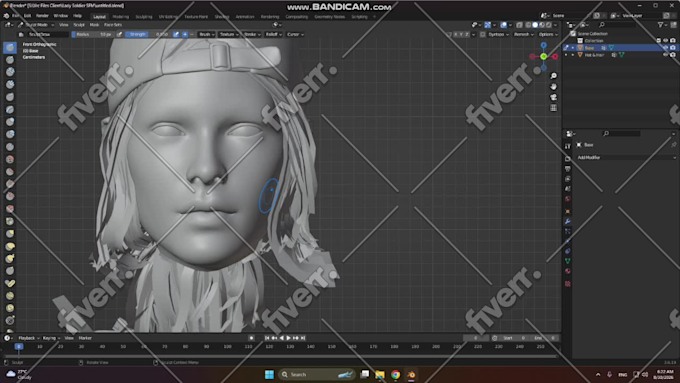Toggle render camera icon for Base
This screenshot has height=383, width=680.
(x=673, y=48)
